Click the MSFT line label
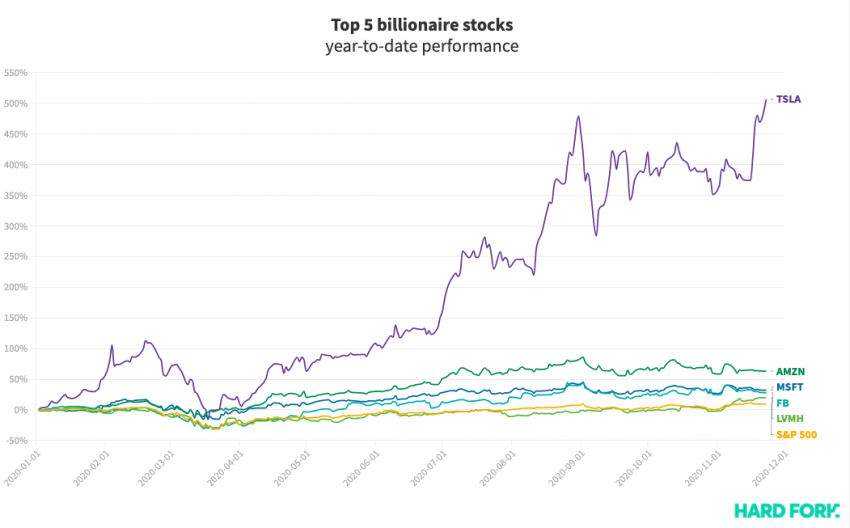850x528 pixels. (790, 387)
